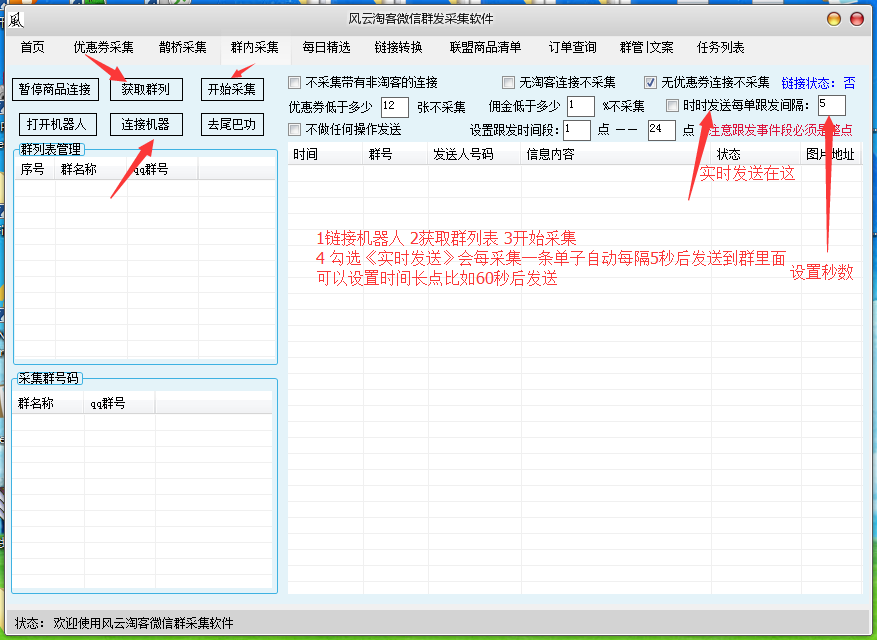Click the 序号 column header in 群列表管理
877x640 pixels.
(35, 170)
